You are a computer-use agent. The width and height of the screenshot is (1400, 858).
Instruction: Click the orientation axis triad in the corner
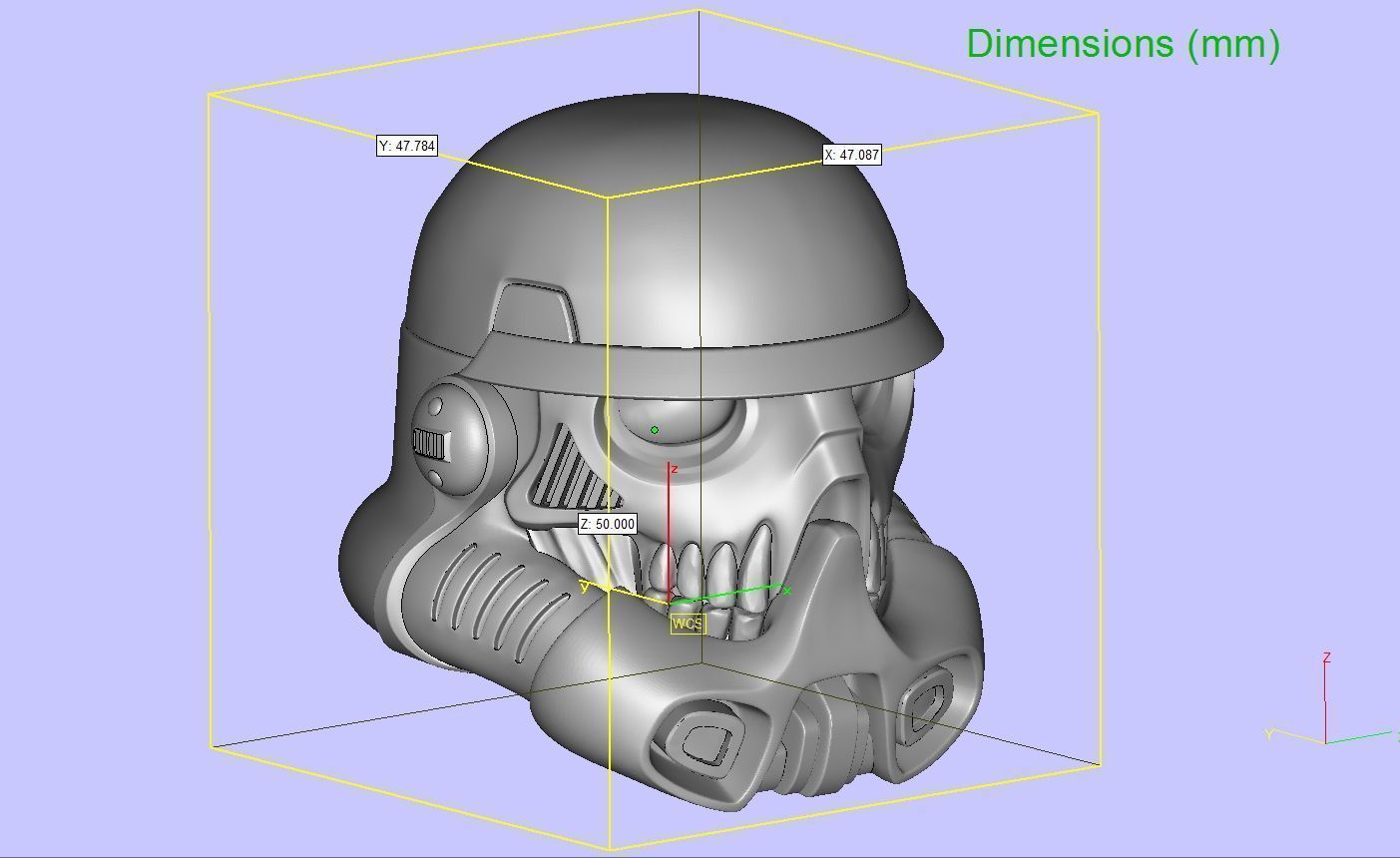pos(1330,700)
